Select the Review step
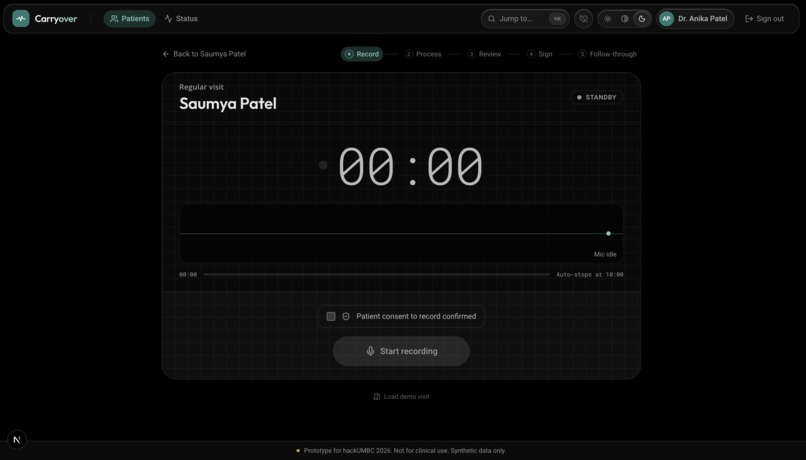This screenshot has height=460, width=806. click(x=484, y=54)
